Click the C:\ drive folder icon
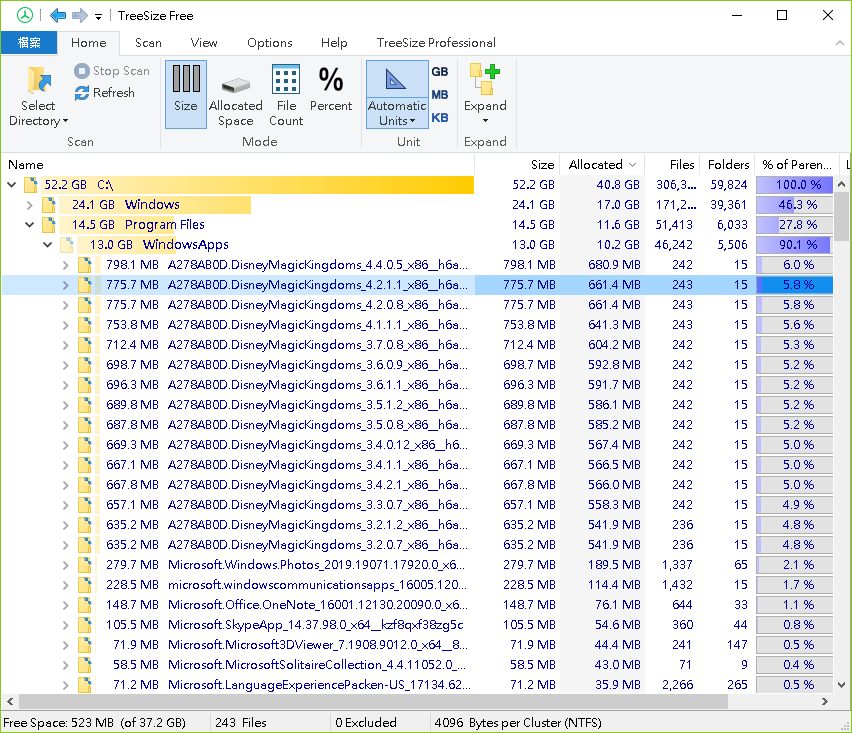Image resolution: width=852 pixels, height=733 pixels. click(31, 185)
